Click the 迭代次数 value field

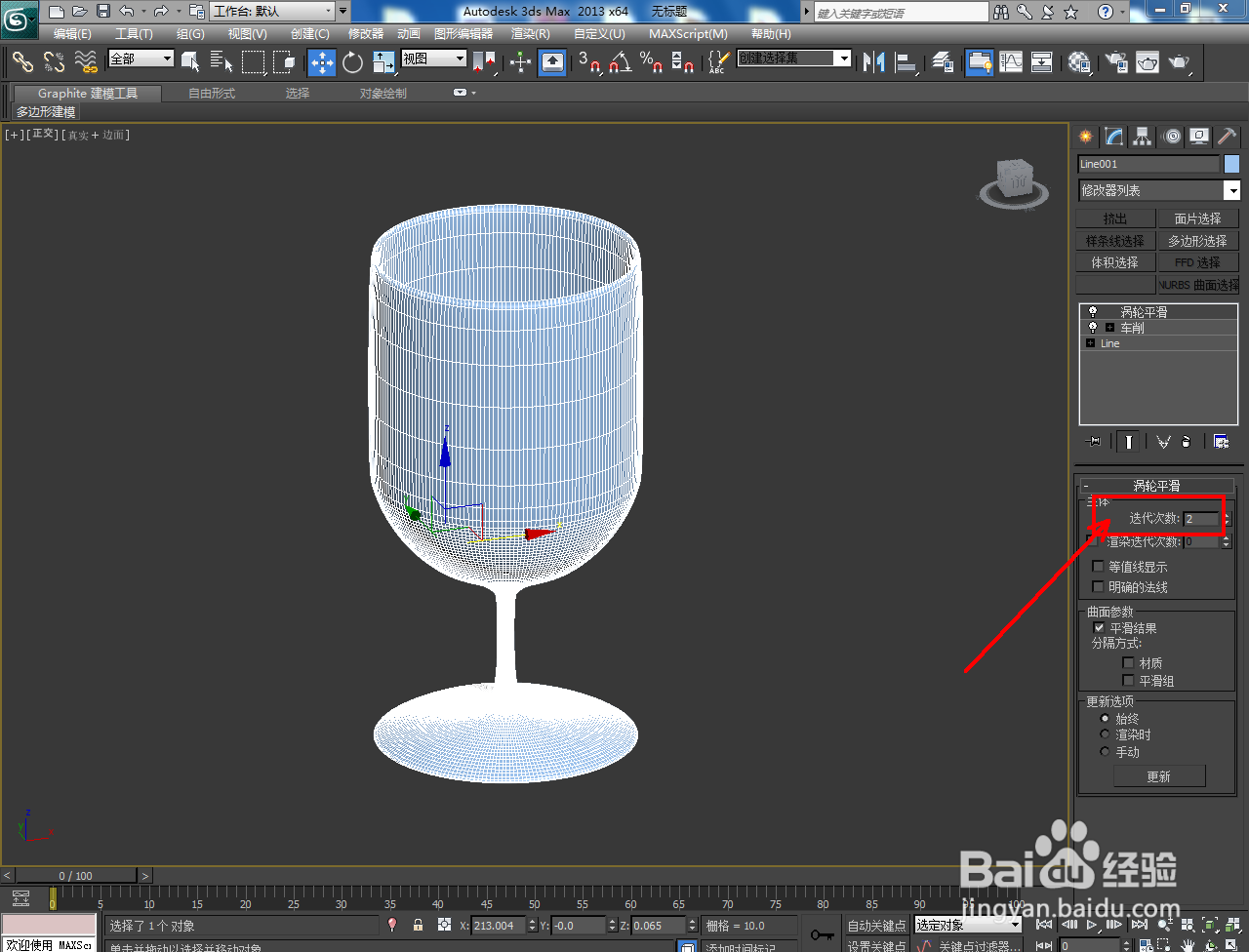coord(1202,519)
